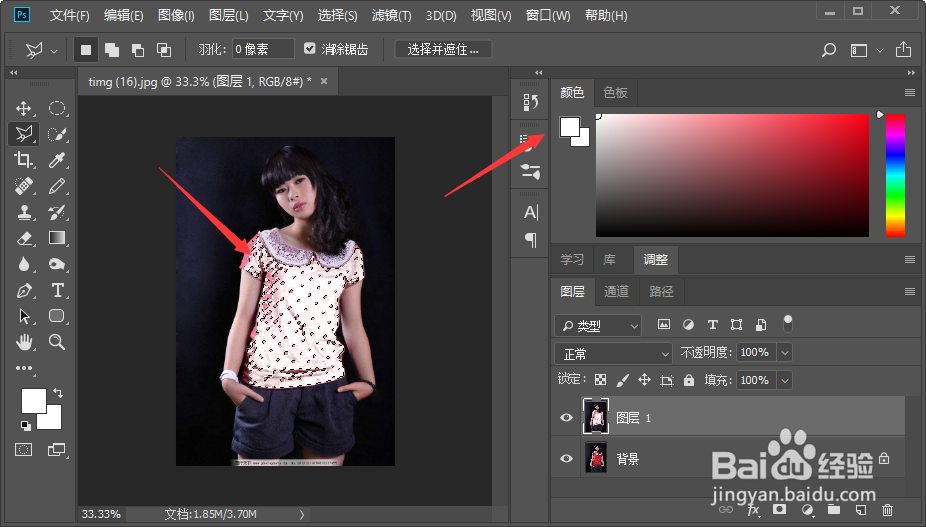Expand the status bar info arrow
The width and height of the screenshot is (926, 527).
302,515
